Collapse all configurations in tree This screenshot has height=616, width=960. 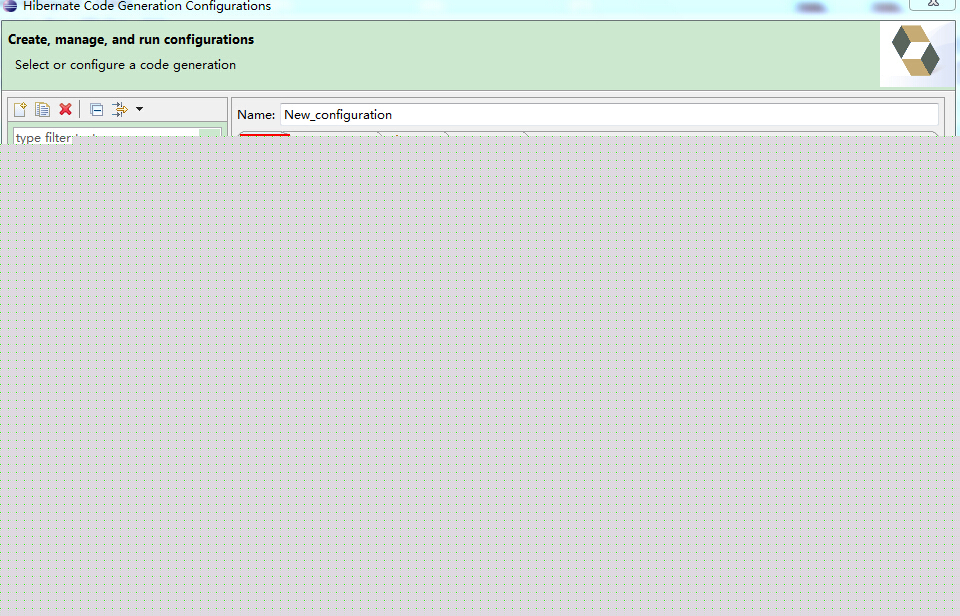click(96, 110)
